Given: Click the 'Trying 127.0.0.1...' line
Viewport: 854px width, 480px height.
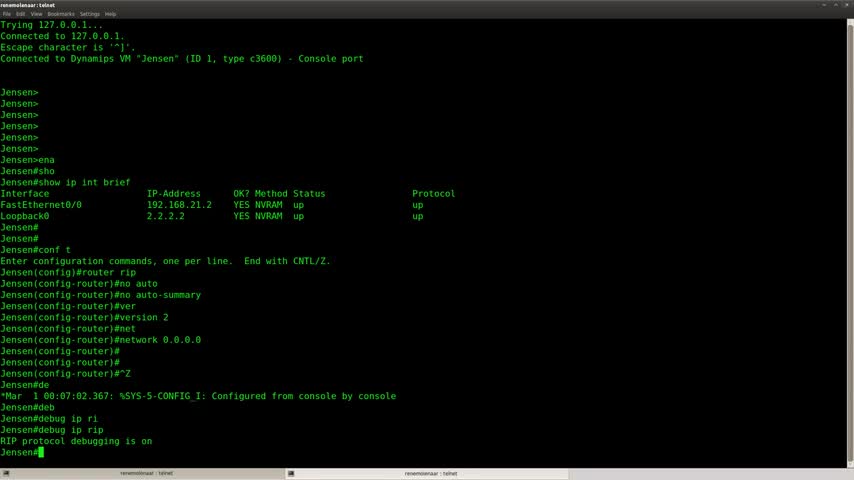Looking at the screenshot, I should pos(51,25).
